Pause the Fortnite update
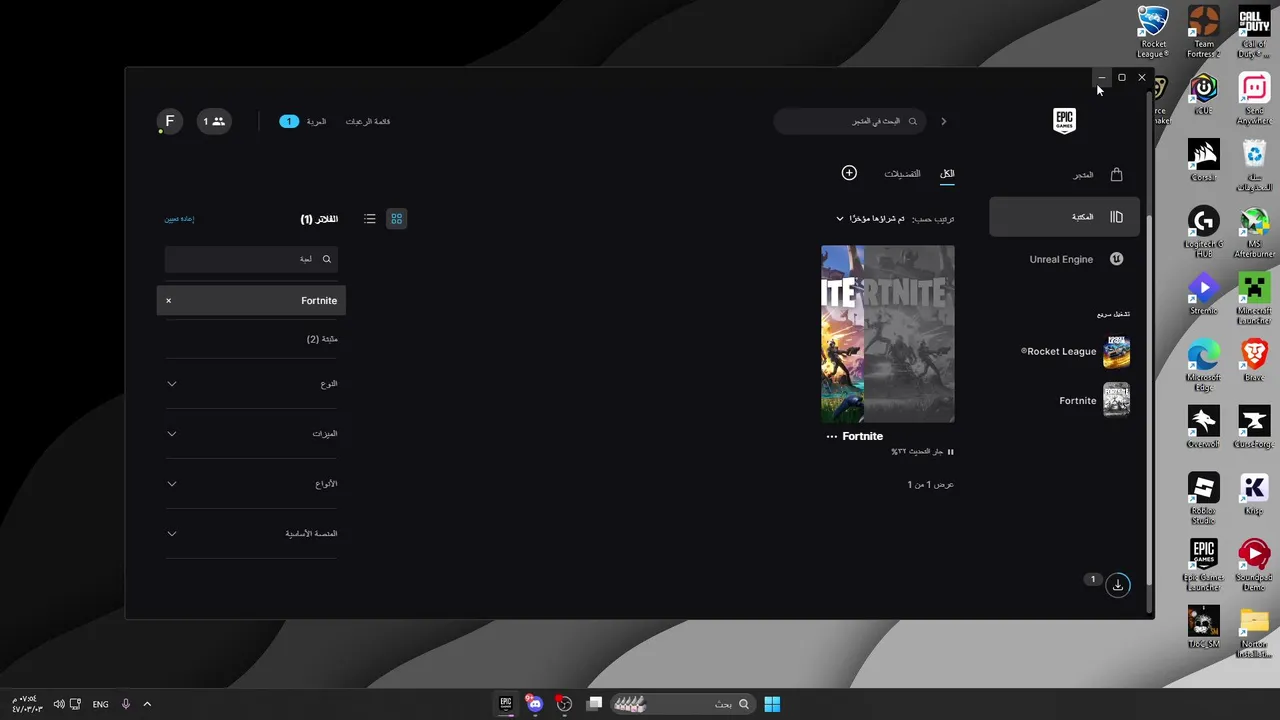The width and height of the screenshot is (1280, 720). click(x=950, y=452)
